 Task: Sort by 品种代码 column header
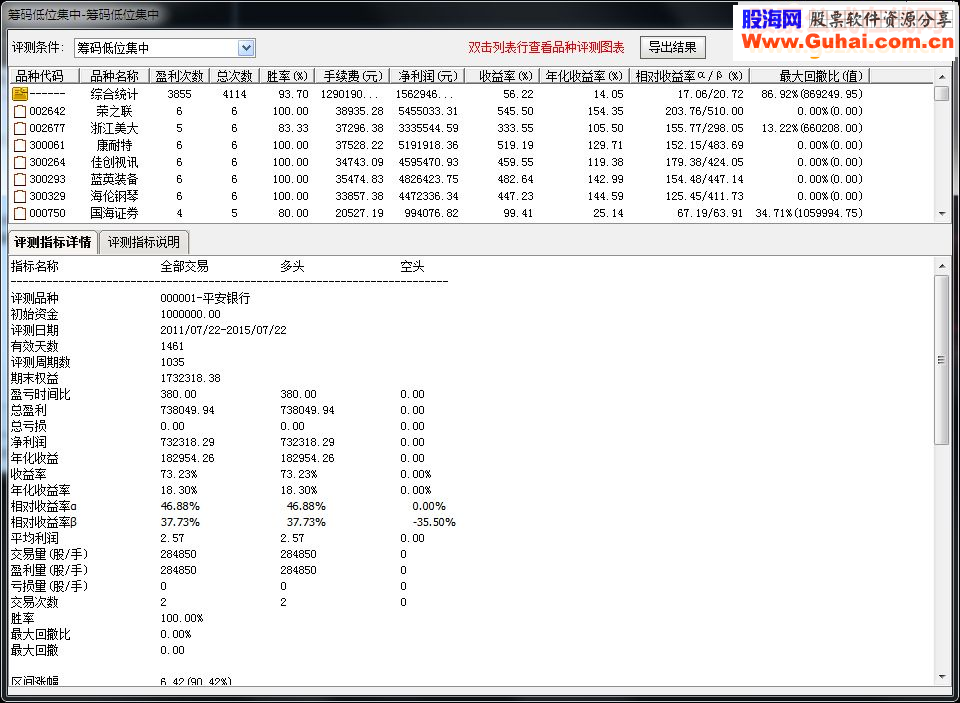tap(45, 76)
